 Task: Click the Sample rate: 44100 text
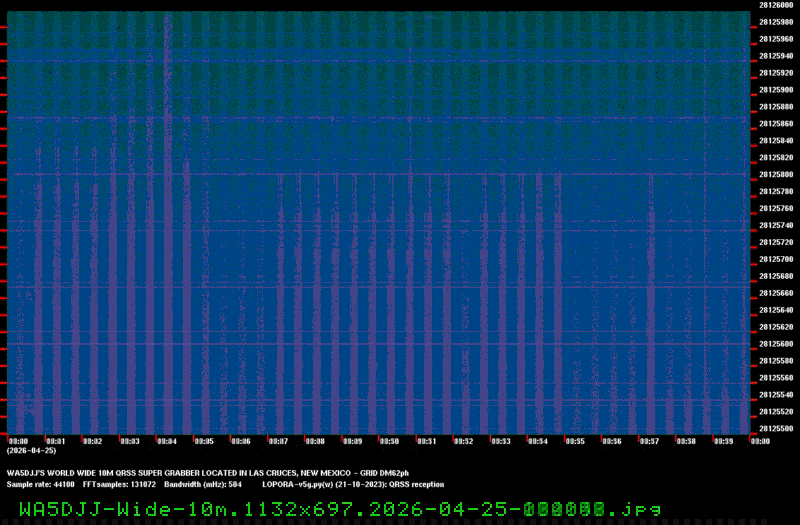[40, 483]
